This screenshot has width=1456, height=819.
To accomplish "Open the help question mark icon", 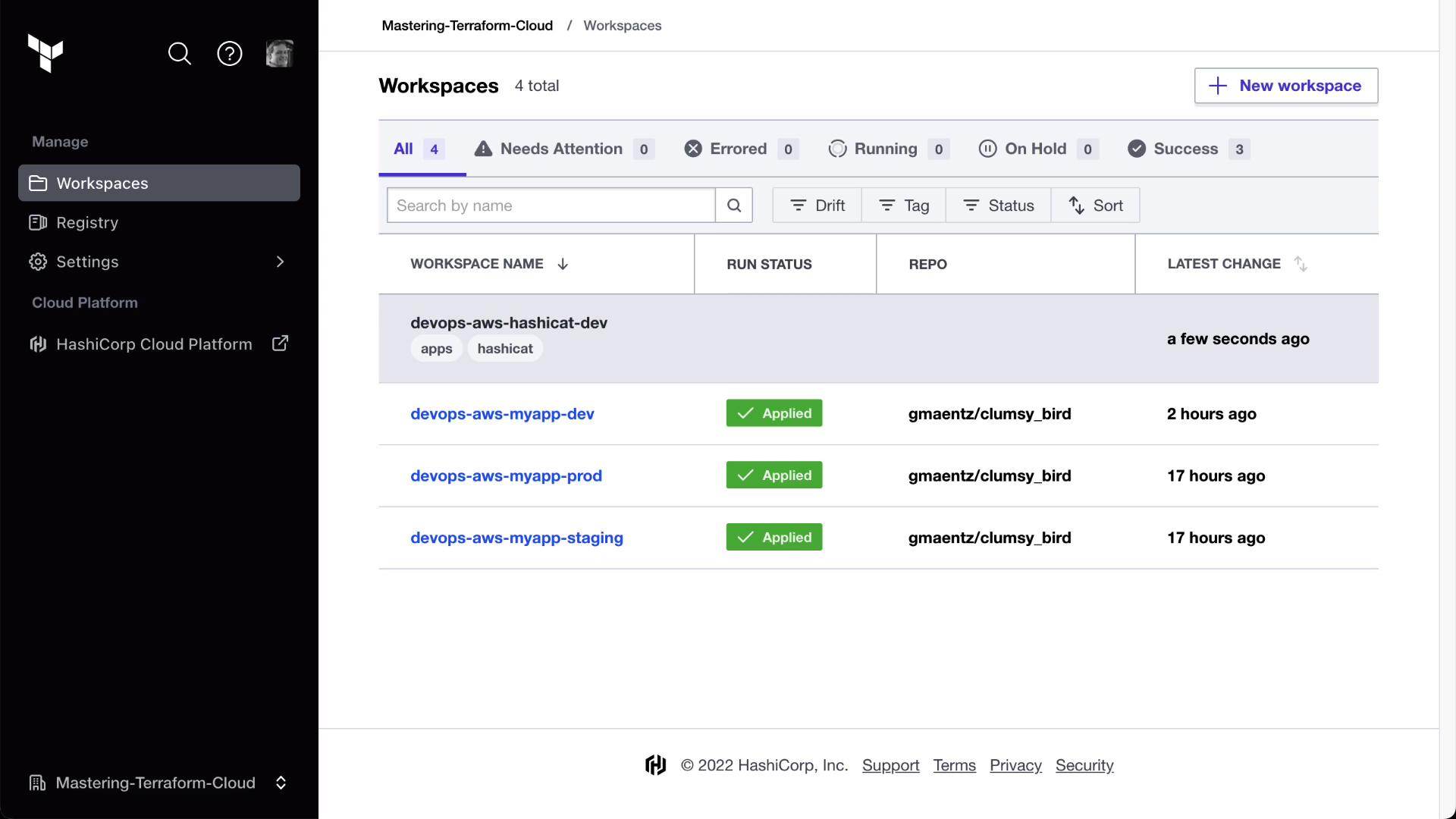I will point(230,54).
